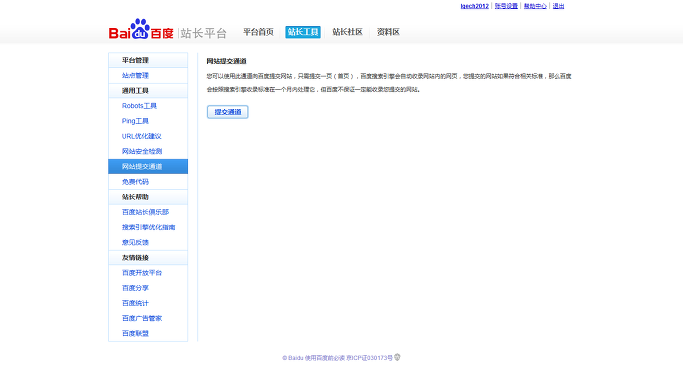Click the 通用工具 section header
Image resolution: width=683 pixels, height=369 pixels.
click(x=148, y=91)
